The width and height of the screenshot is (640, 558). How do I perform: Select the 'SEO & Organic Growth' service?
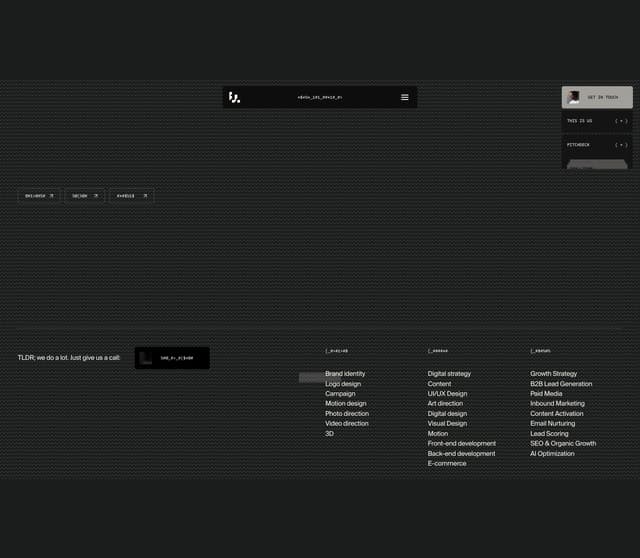click(x=563, y=443)
